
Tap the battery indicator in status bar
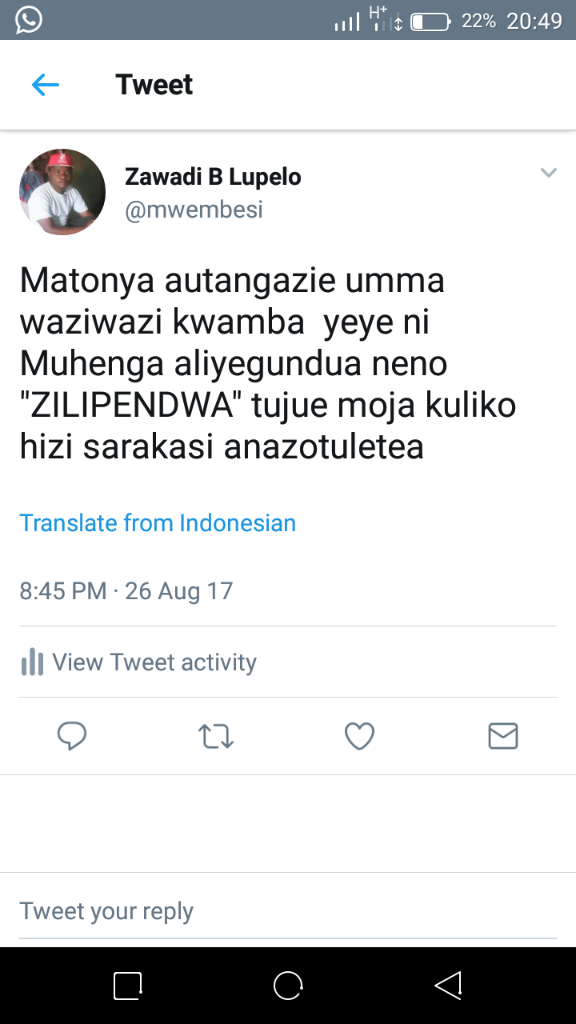430,22
